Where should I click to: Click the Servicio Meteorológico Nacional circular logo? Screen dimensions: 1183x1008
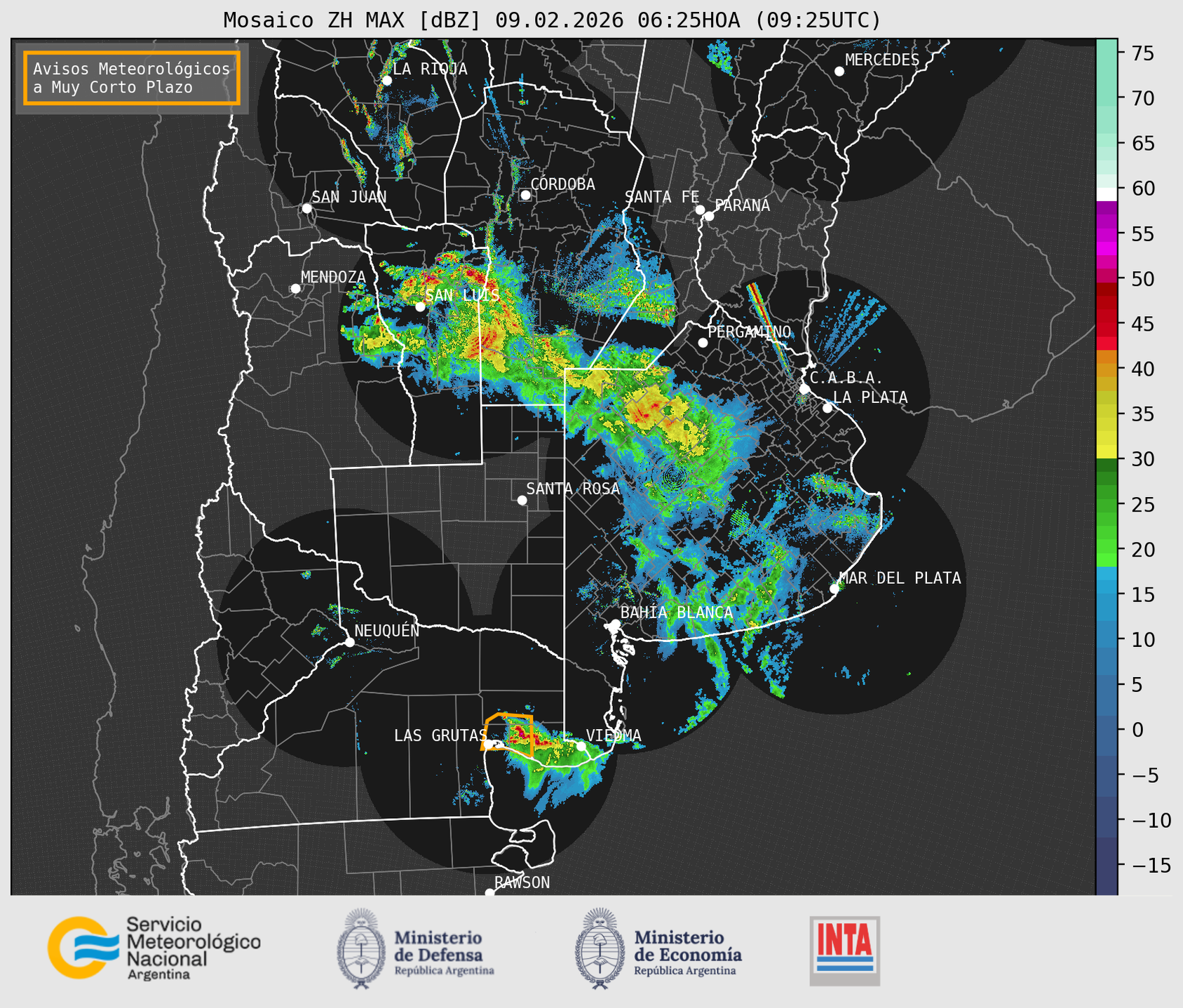click(83, 947)
